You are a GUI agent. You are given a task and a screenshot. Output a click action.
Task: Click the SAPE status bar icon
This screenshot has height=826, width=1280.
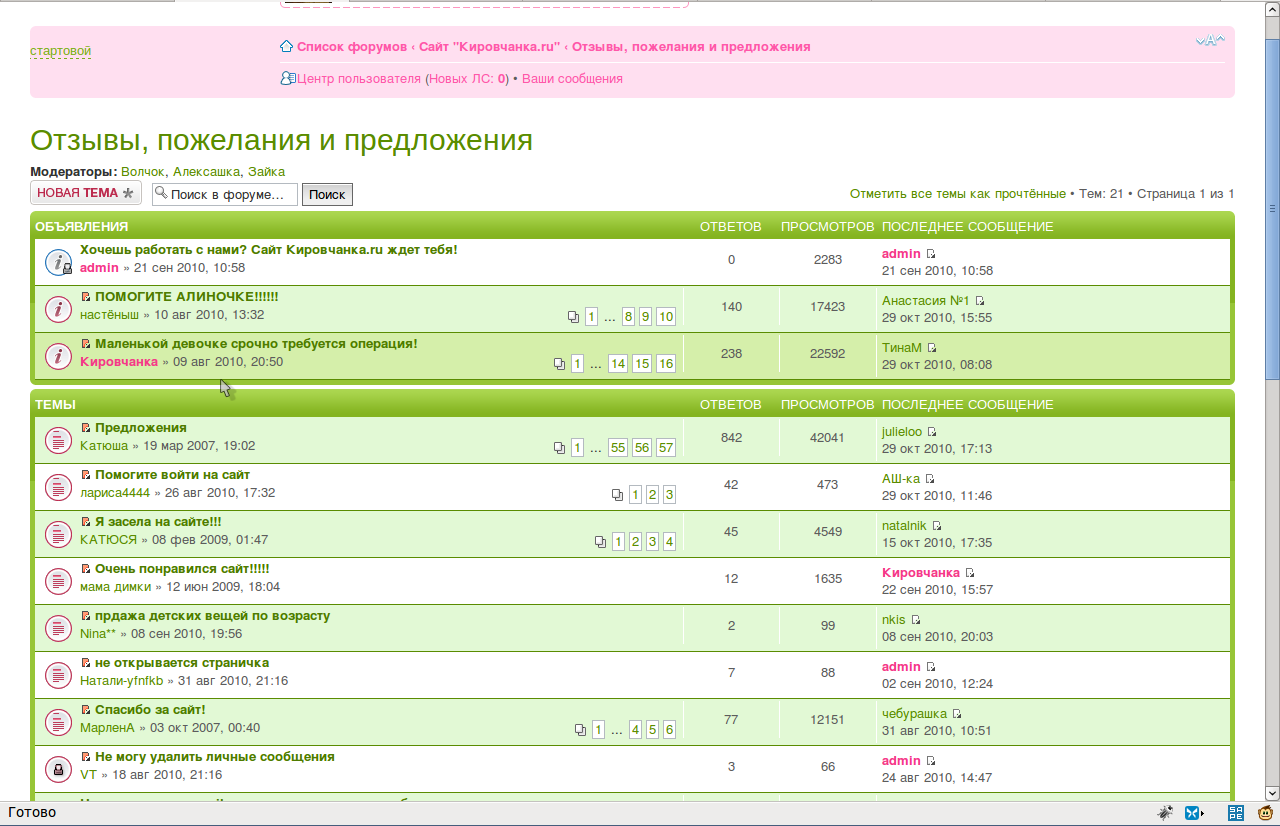pyautogui.click(x=1236, y=812)
